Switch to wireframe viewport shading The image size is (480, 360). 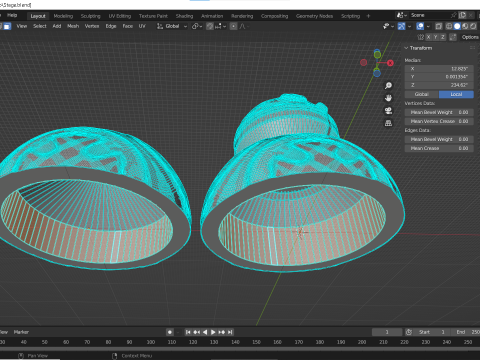click(449, 26)
